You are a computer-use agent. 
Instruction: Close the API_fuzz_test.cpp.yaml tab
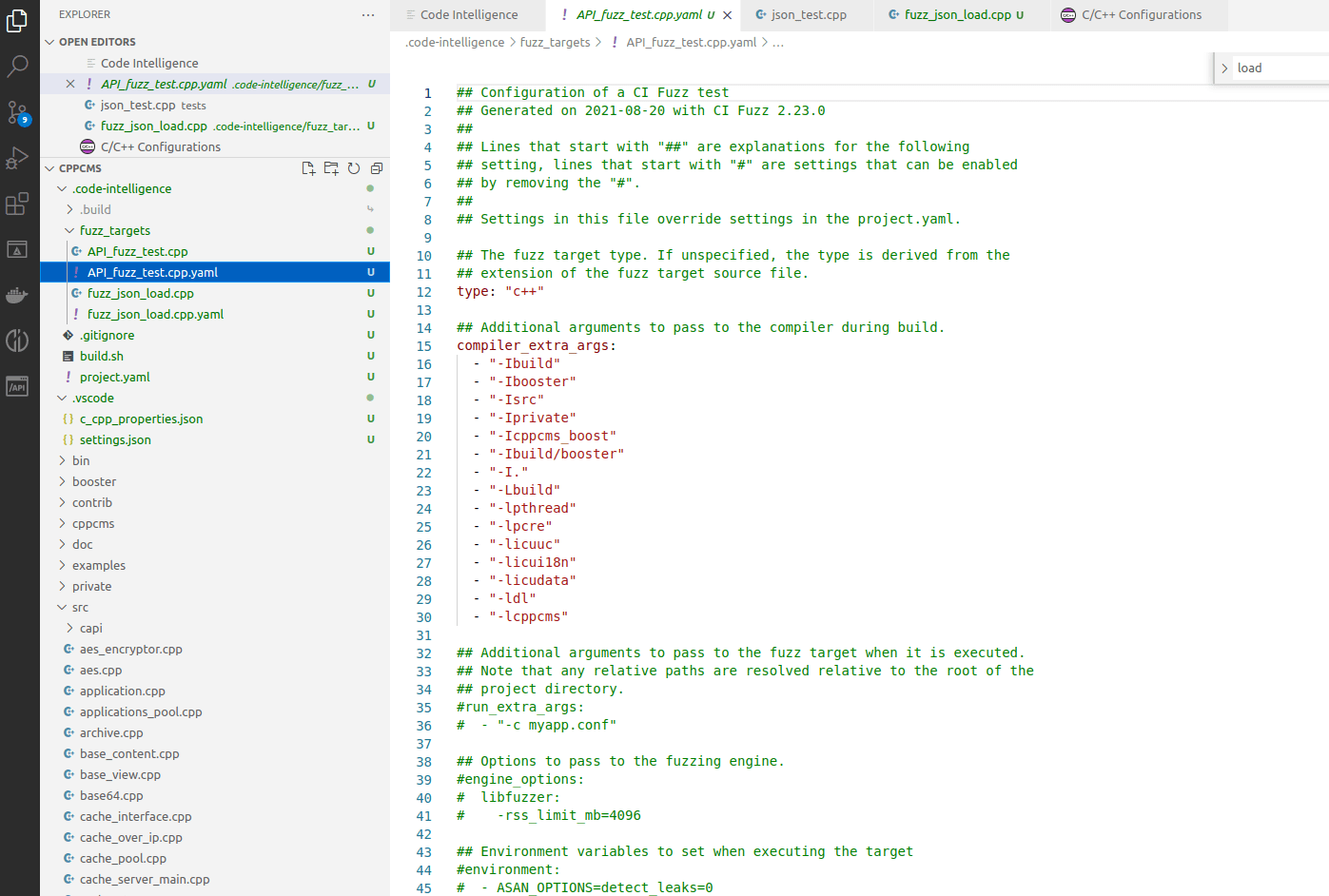pyautogui.click(x=727, y=15)
